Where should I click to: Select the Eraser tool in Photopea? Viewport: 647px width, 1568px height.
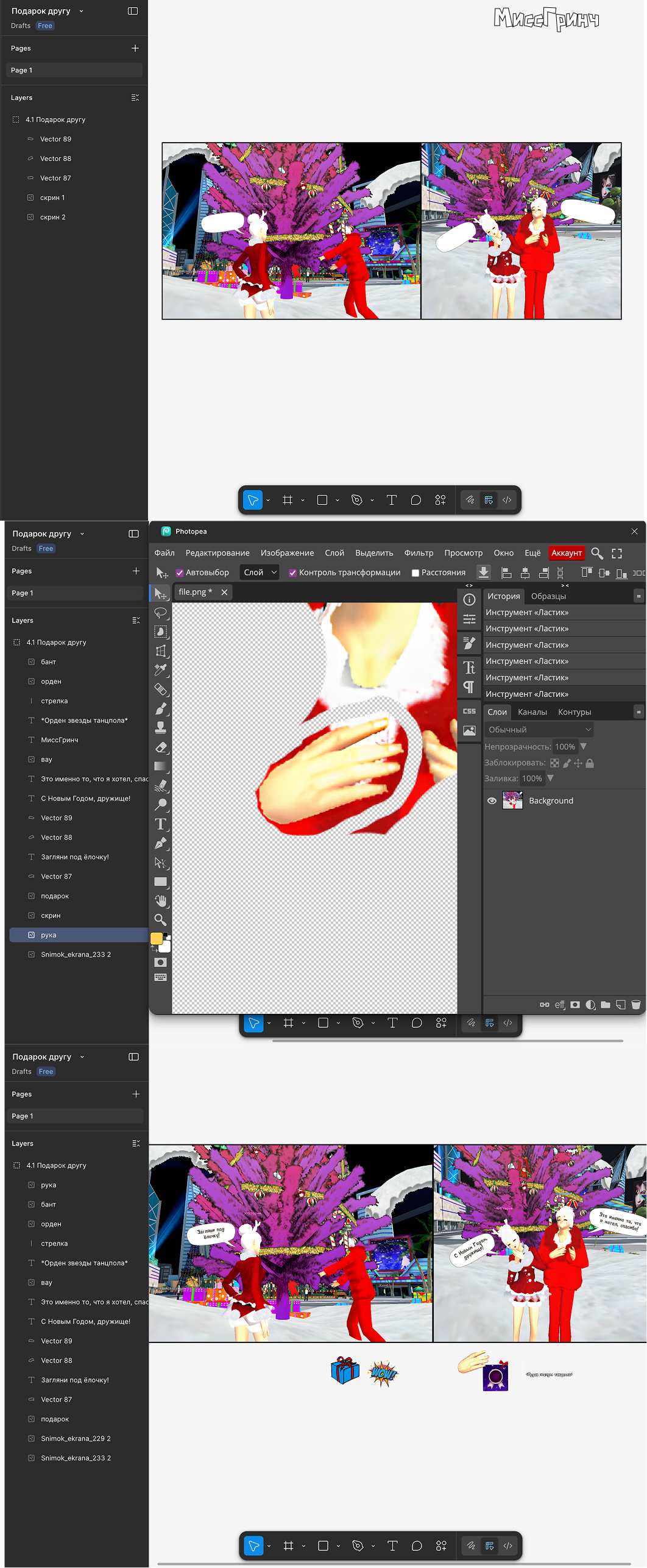[161, 747]
